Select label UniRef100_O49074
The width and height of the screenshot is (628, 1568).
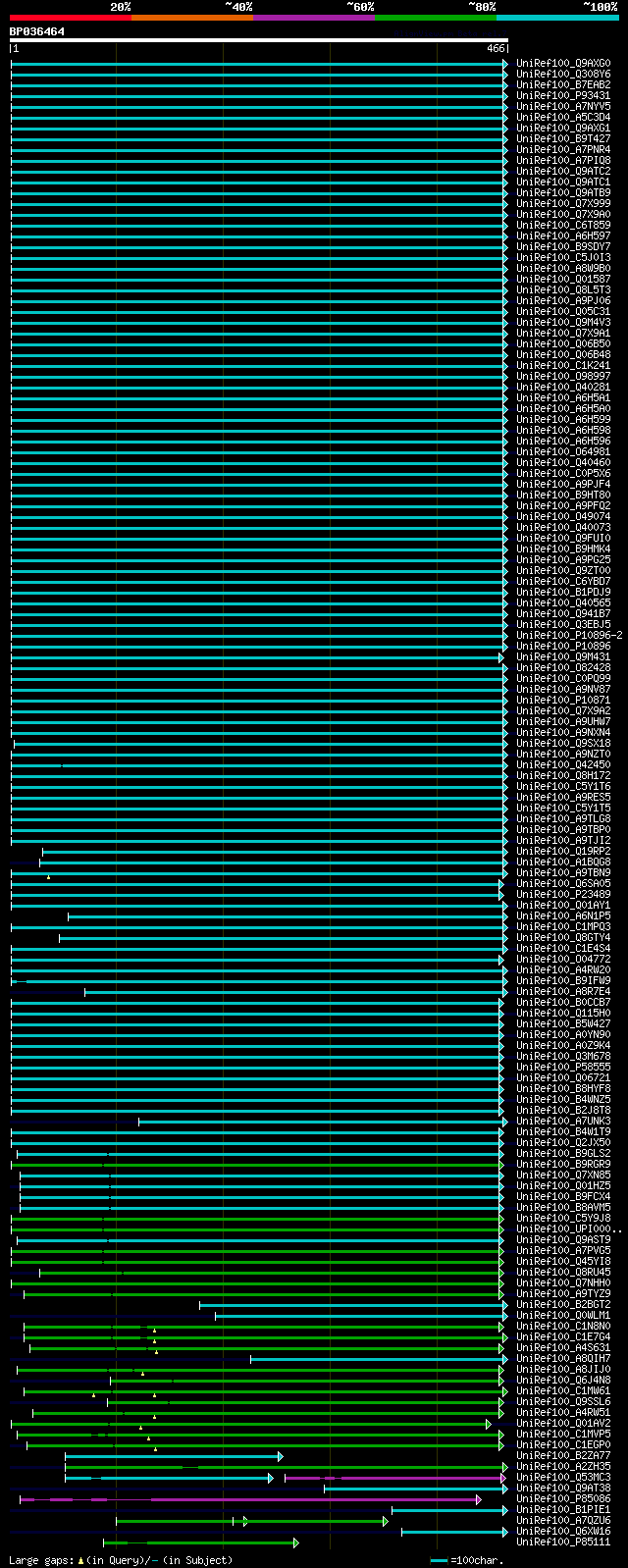pyautogui.click(x=563, y=517)
